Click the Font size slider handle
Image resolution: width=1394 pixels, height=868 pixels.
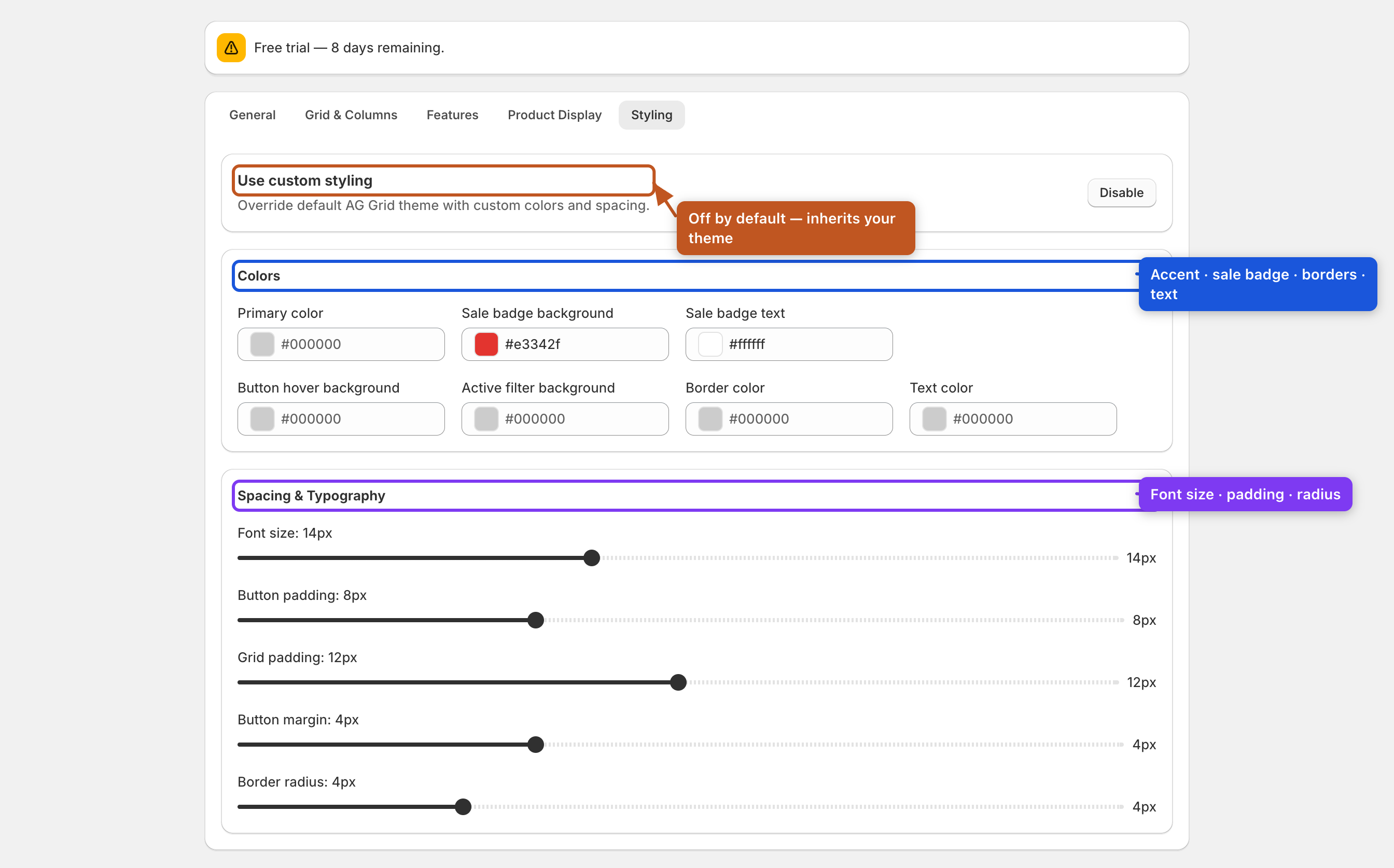pyautogui.click(x=591, y=558)
